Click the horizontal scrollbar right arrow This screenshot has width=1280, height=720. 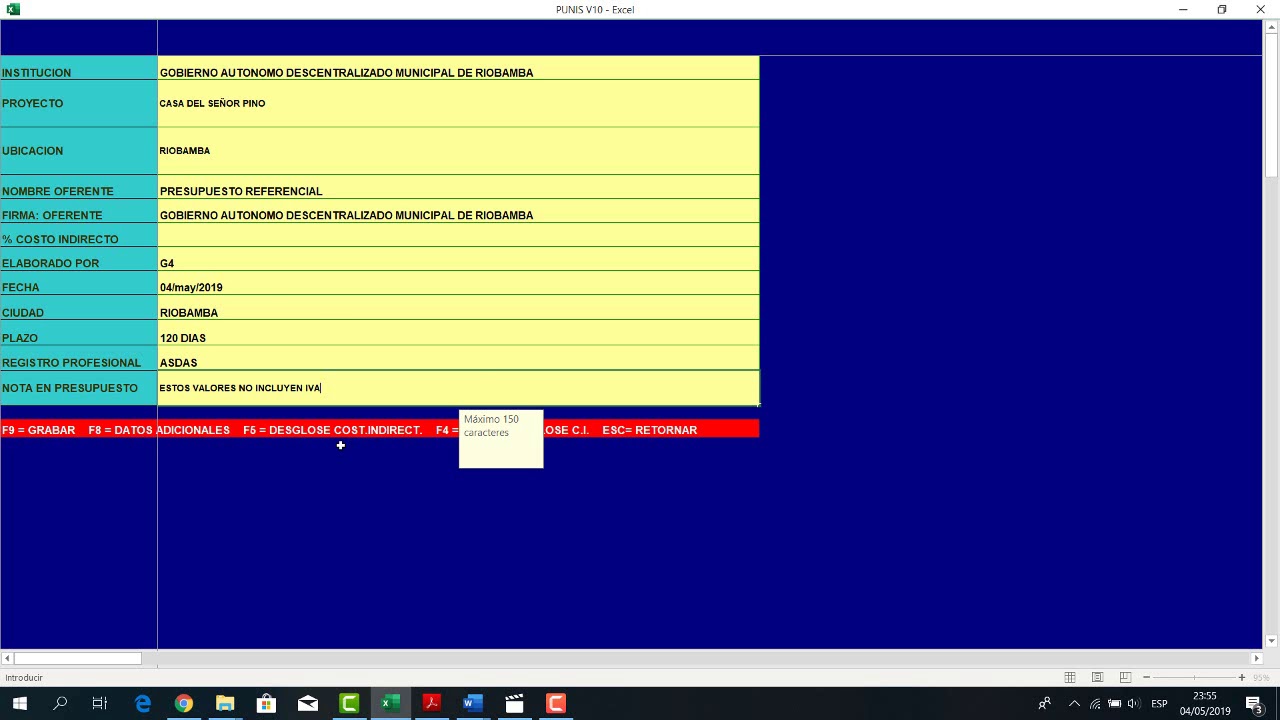(x=1256, y=658)
